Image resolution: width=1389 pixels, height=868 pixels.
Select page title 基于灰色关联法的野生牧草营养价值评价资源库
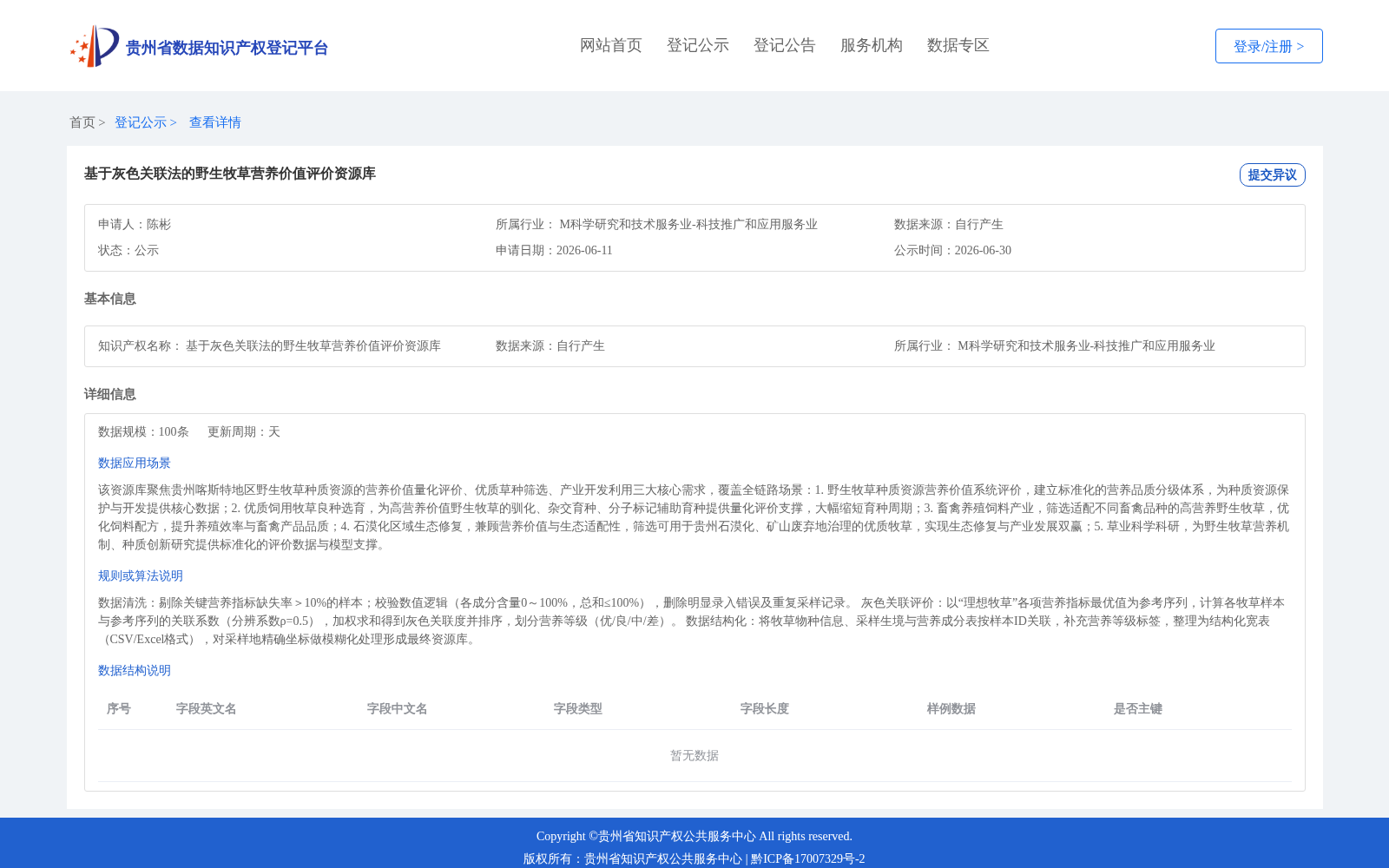click(x=230, y=174)
